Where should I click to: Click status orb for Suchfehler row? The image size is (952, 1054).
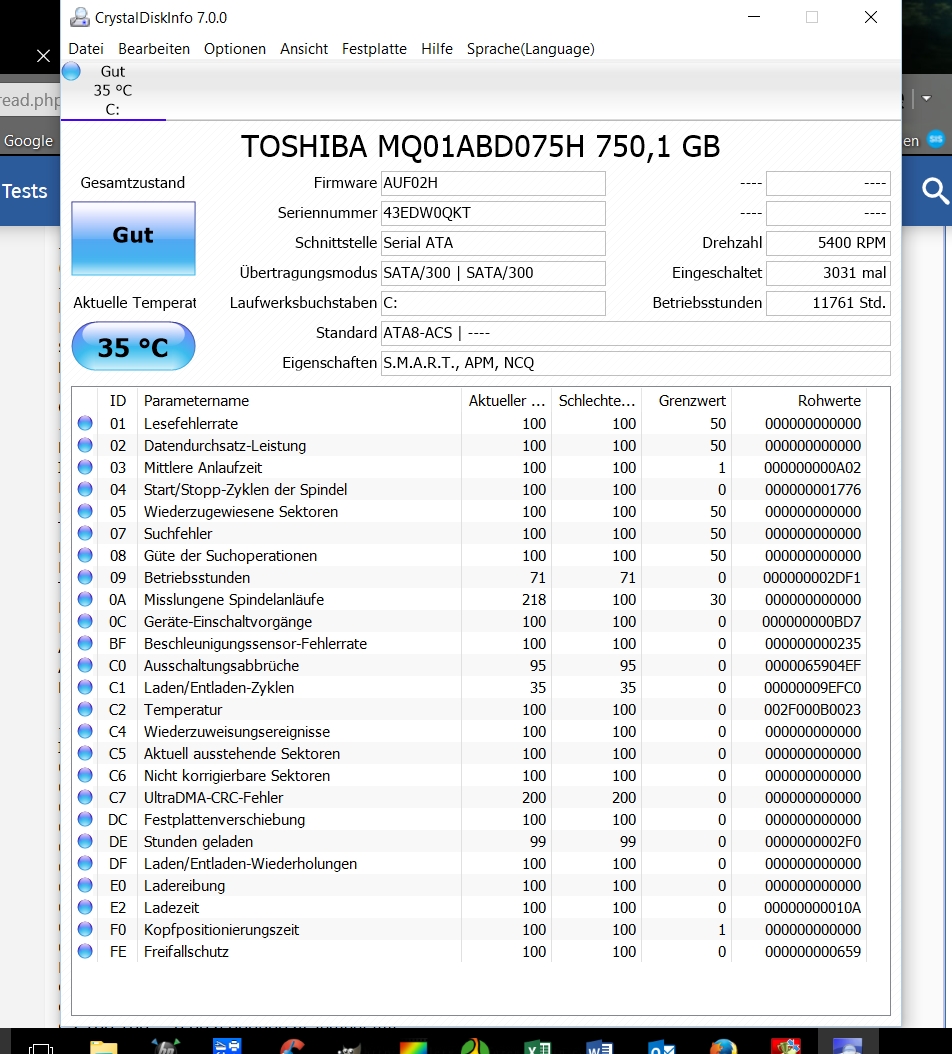point(85,533)
